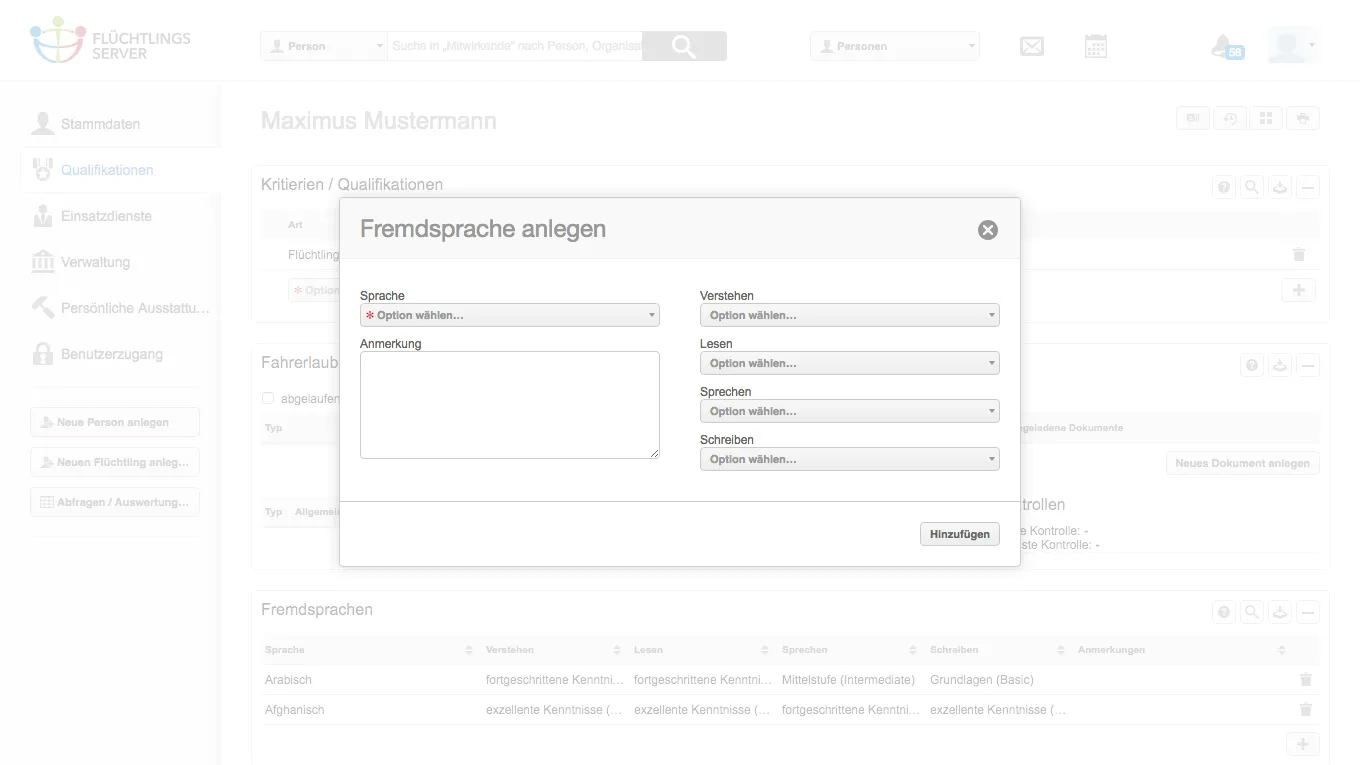1360x765 pixels.
Task: Focus the Anmerkung text area
Action: 510,405
